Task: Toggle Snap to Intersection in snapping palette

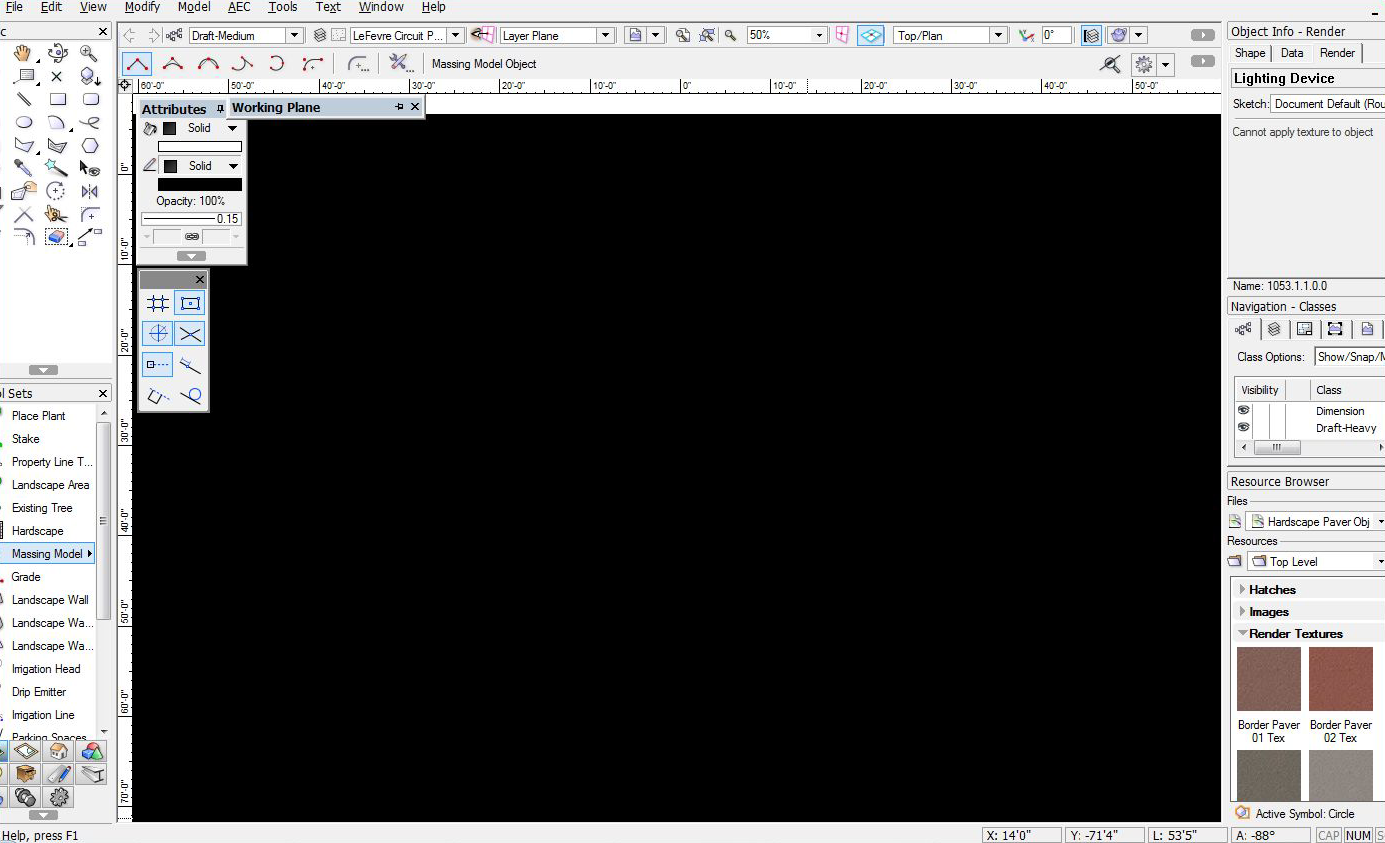Action: [190, 334]
